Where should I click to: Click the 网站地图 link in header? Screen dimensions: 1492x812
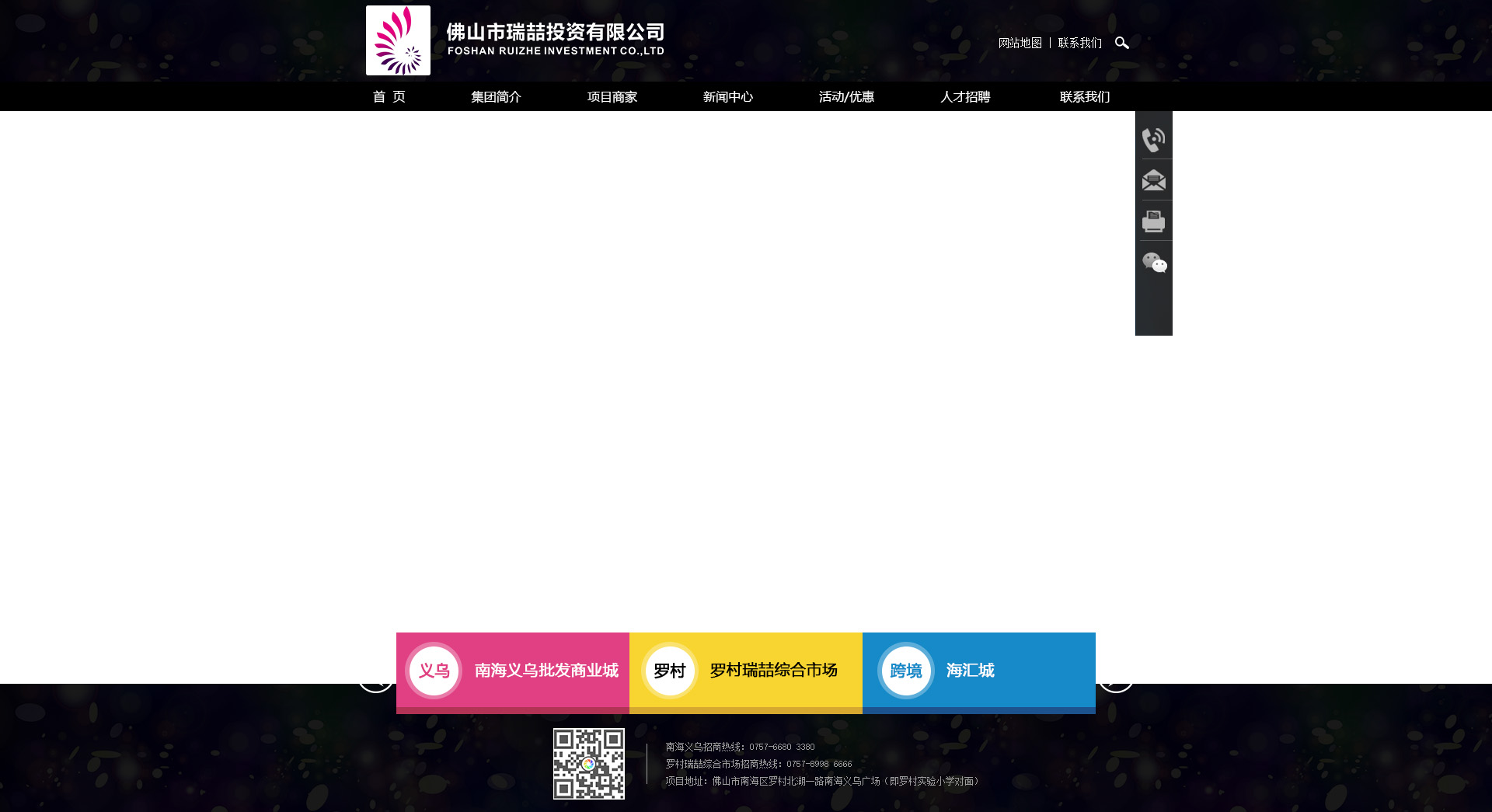click(1020, 43)
